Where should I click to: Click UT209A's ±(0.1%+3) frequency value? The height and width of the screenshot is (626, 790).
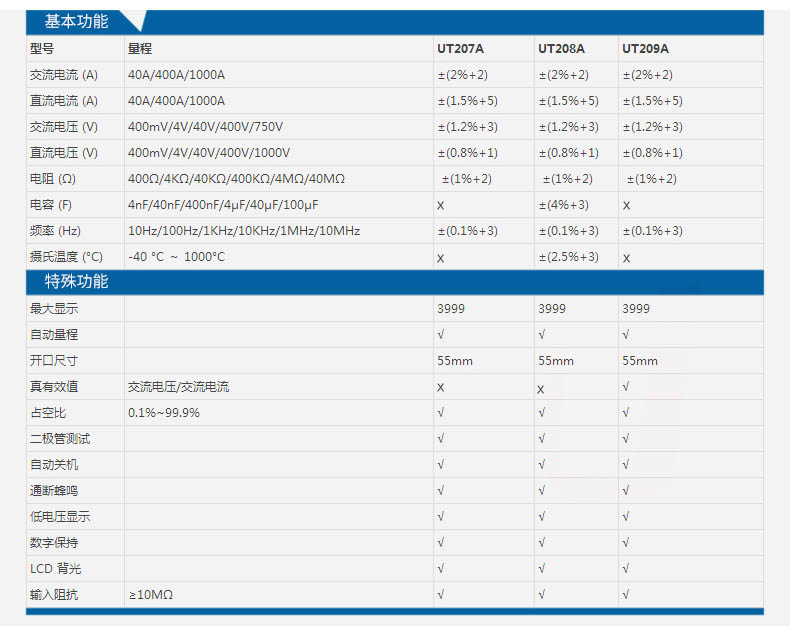[x=653, y=231]
